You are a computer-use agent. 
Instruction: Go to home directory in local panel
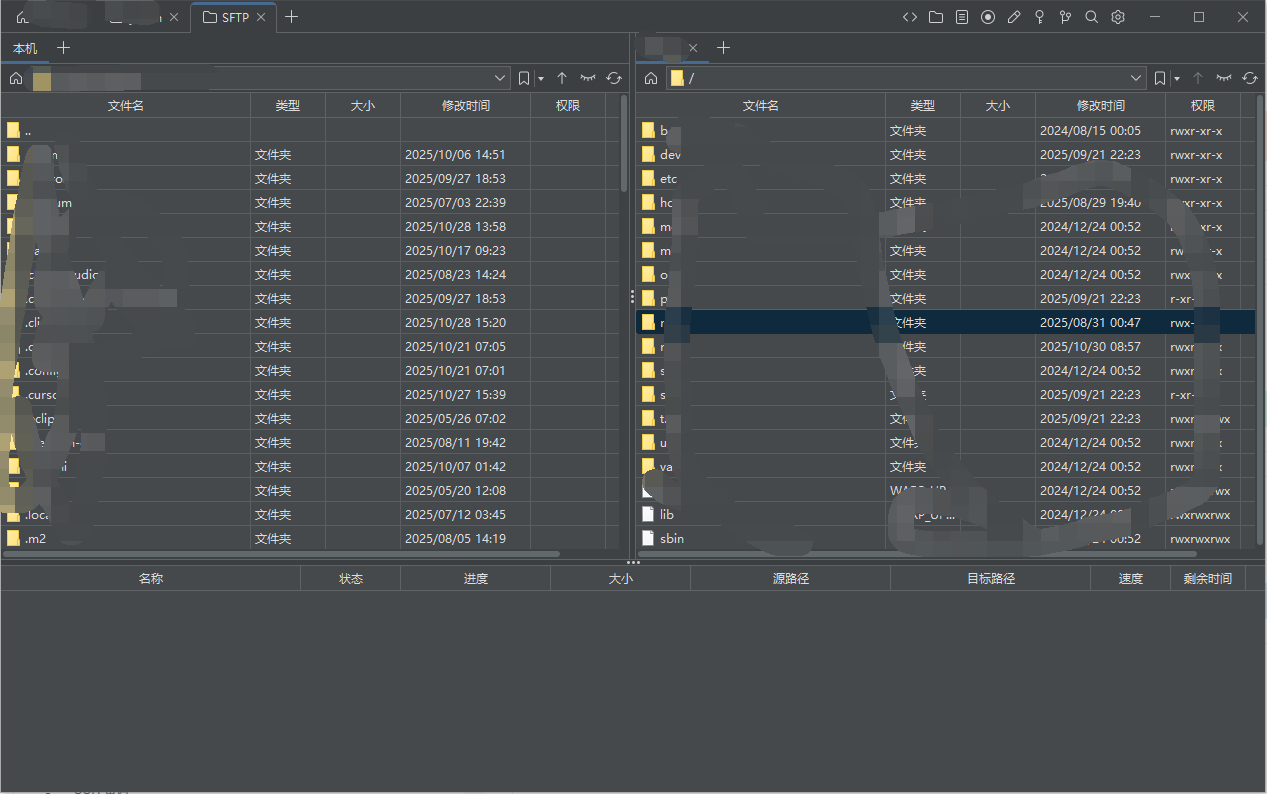pyautogui.click(x=16, y=78)
